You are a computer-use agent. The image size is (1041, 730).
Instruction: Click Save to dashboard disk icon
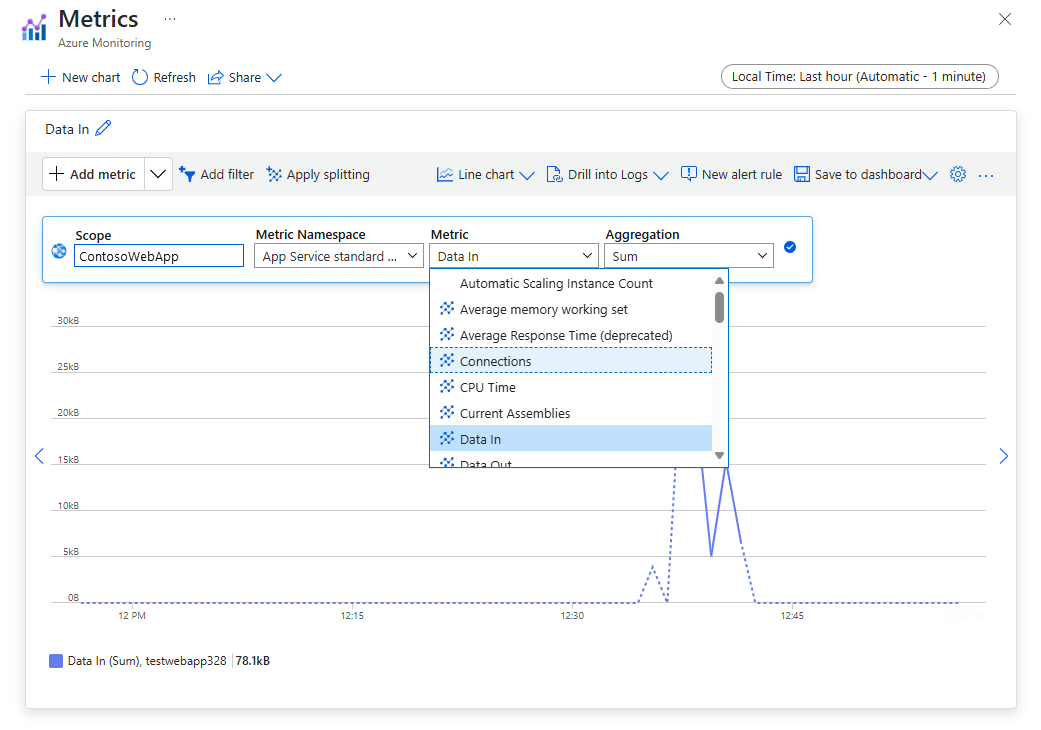click(x=802, y=174)
